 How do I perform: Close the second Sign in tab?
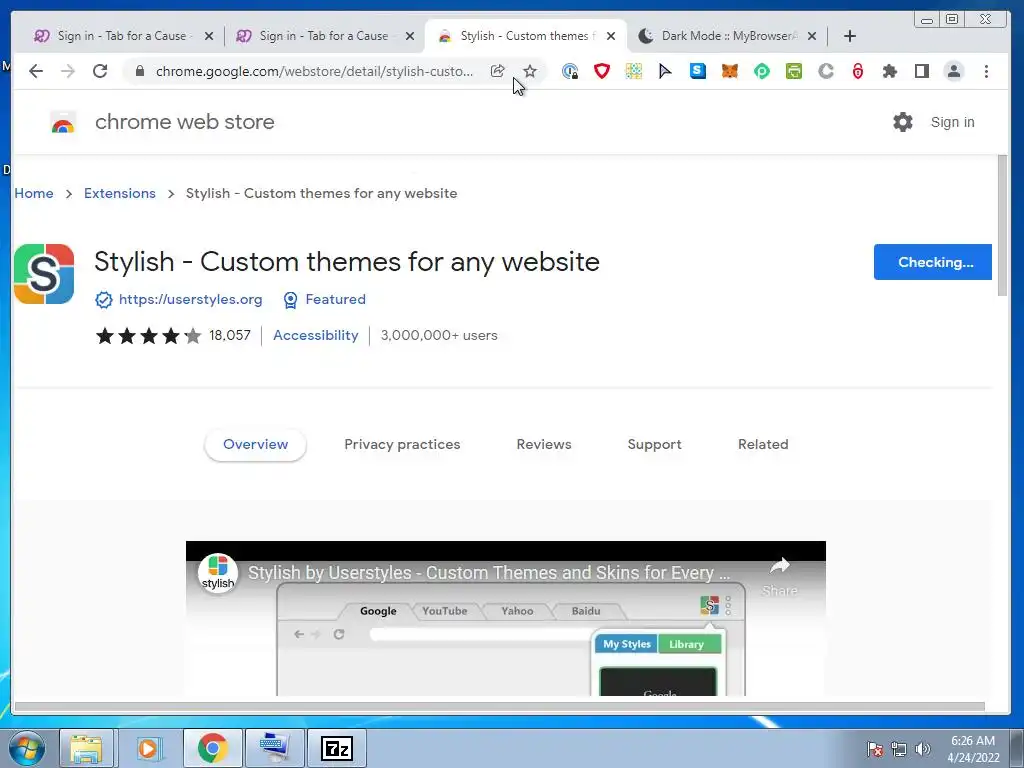410,36
